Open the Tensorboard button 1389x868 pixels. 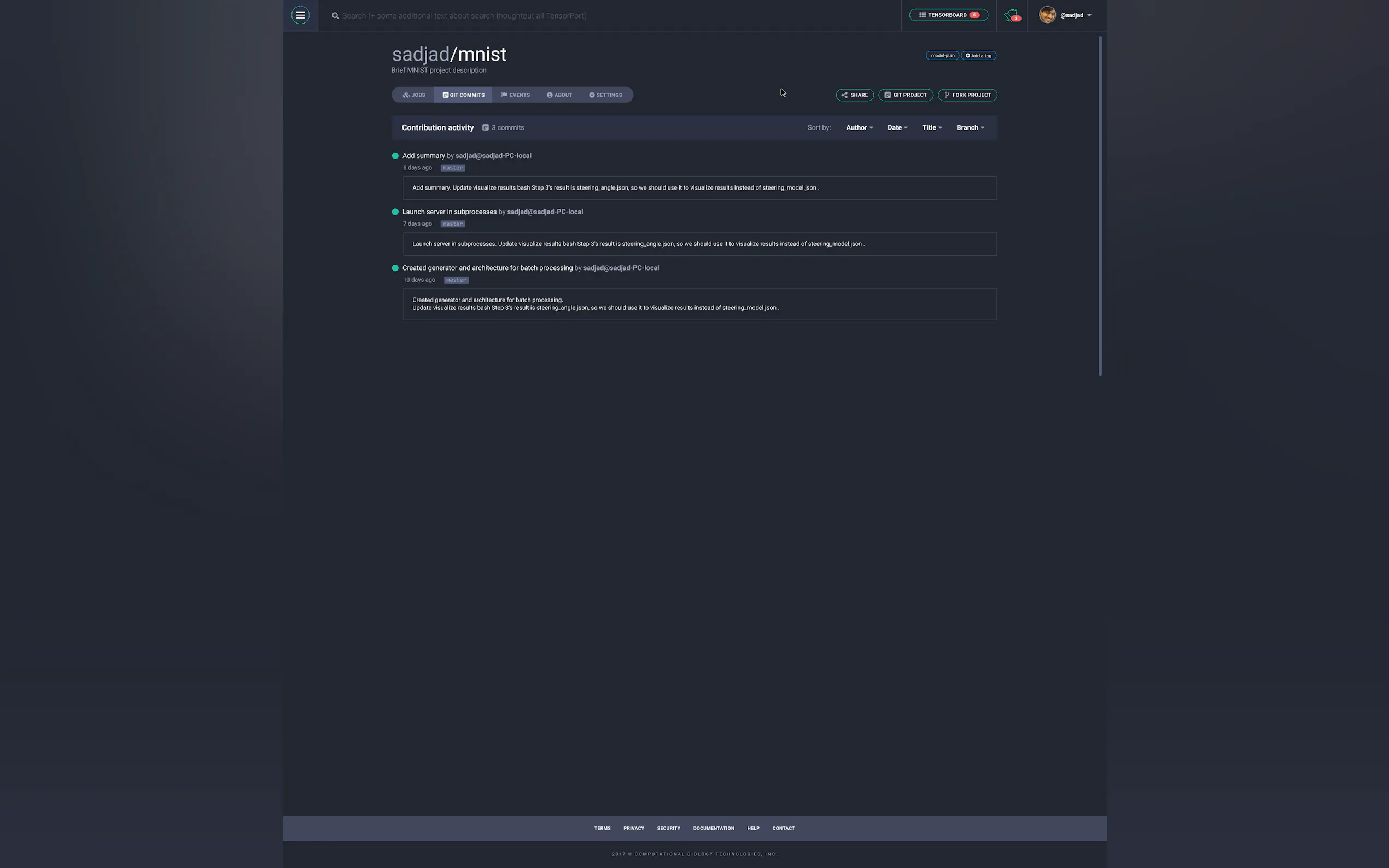coord(948,15)
